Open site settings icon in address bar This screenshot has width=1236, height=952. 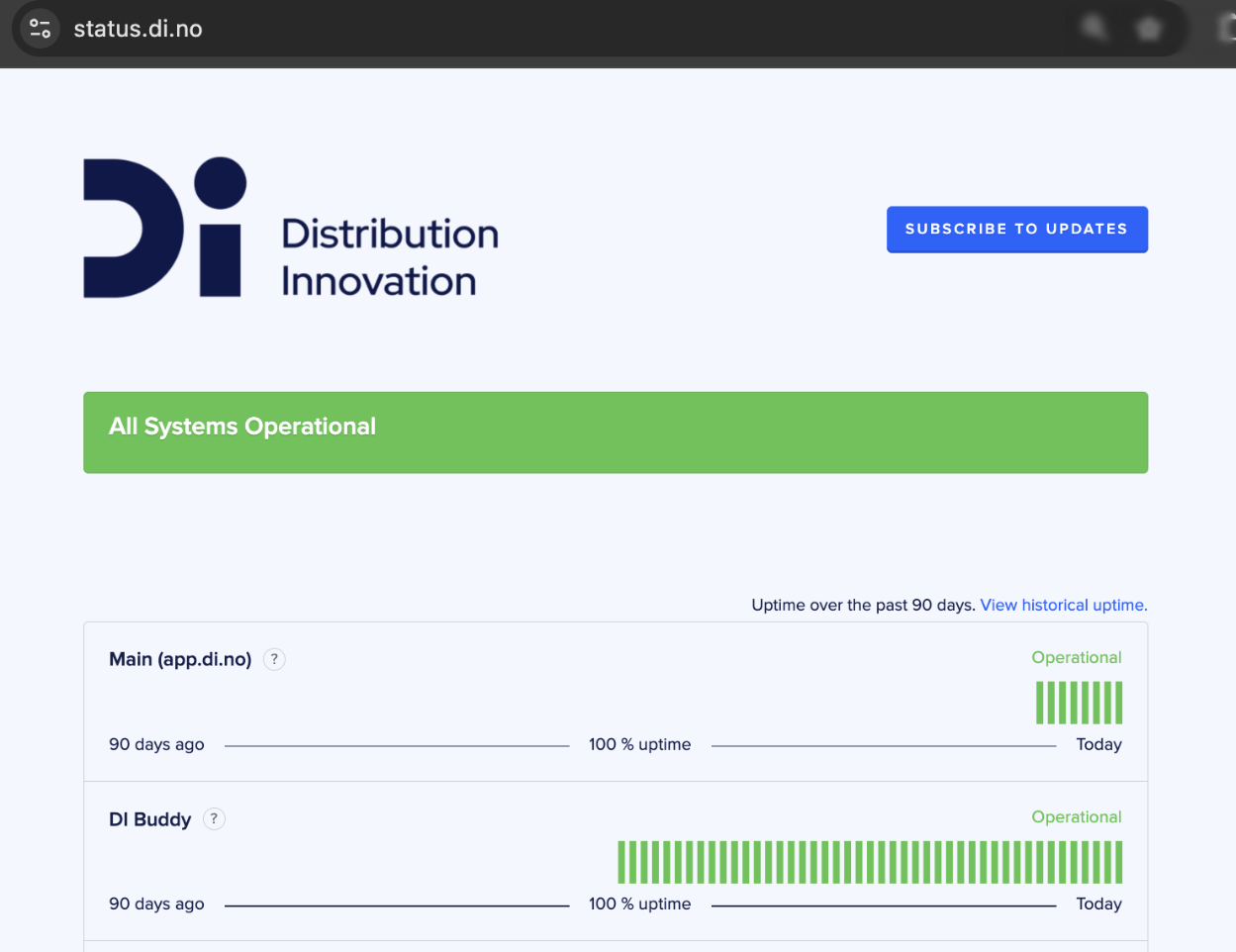[x=40, y=28]
